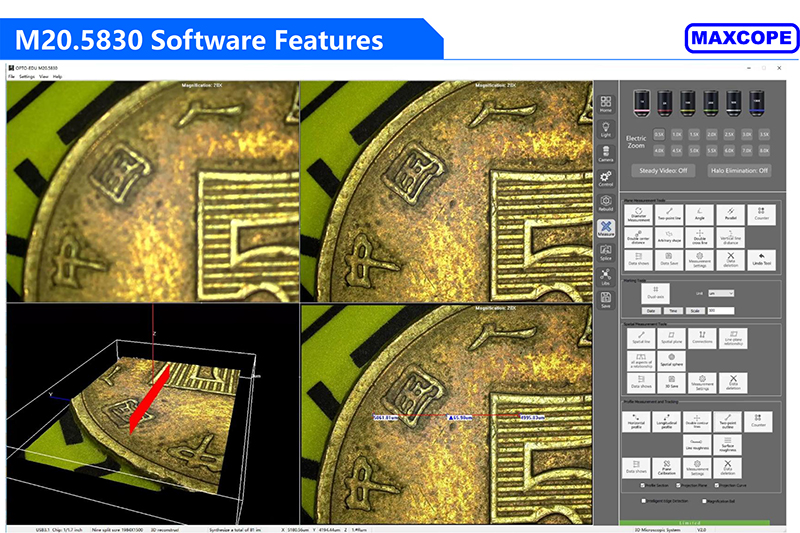The height and width of the screenshot is (533, 800).
Task: Choose the Horizontal profile tool
Action: pyautogui.click(x=636, y=422)
